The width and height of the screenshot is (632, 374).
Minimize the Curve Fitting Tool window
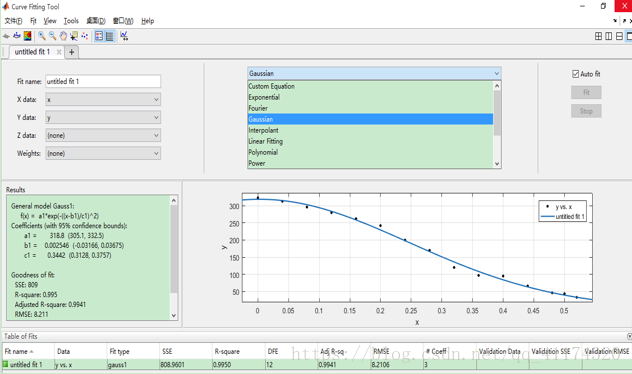582,6
